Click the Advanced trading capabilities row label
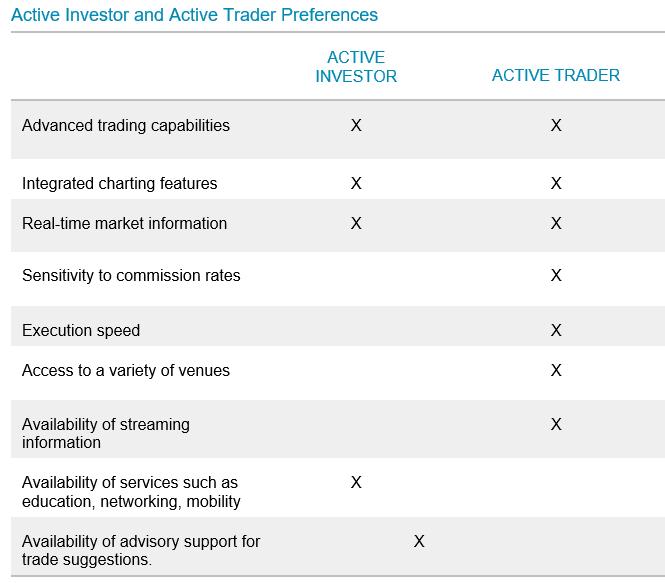This screenshot has height=583, width=665. (x=126, y=126)
